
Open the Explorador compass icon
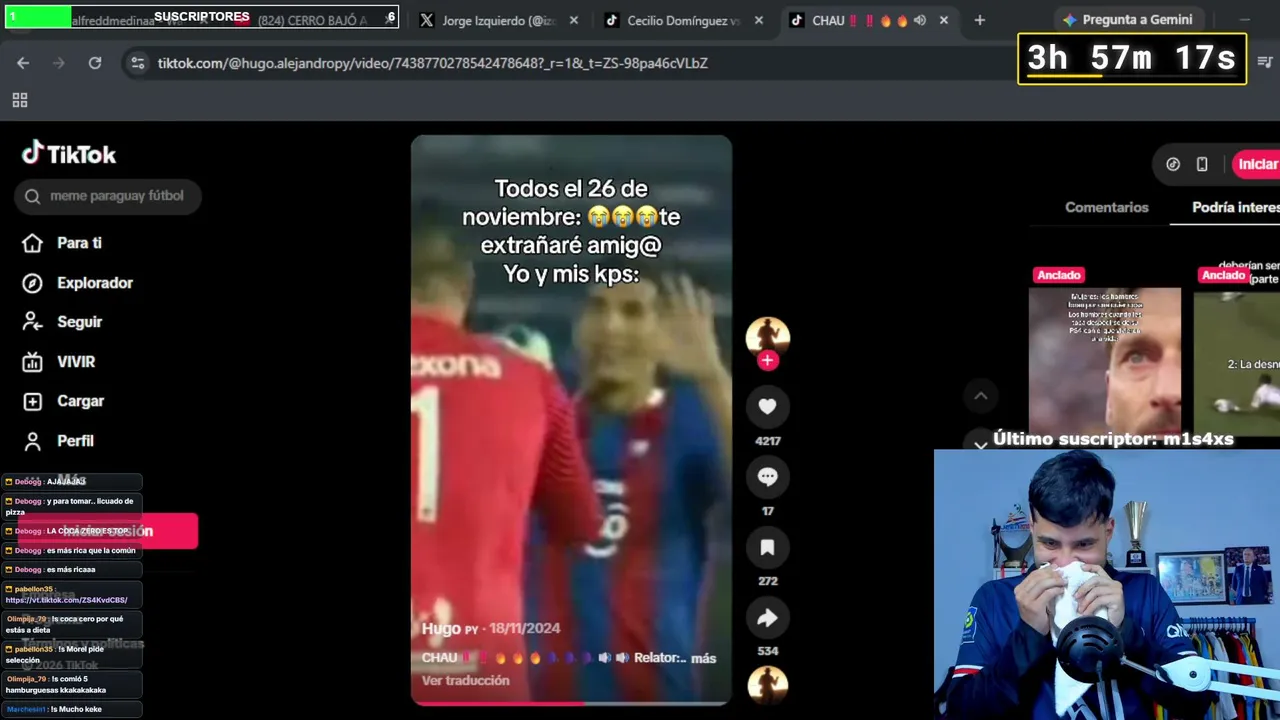tap(33, 283)
